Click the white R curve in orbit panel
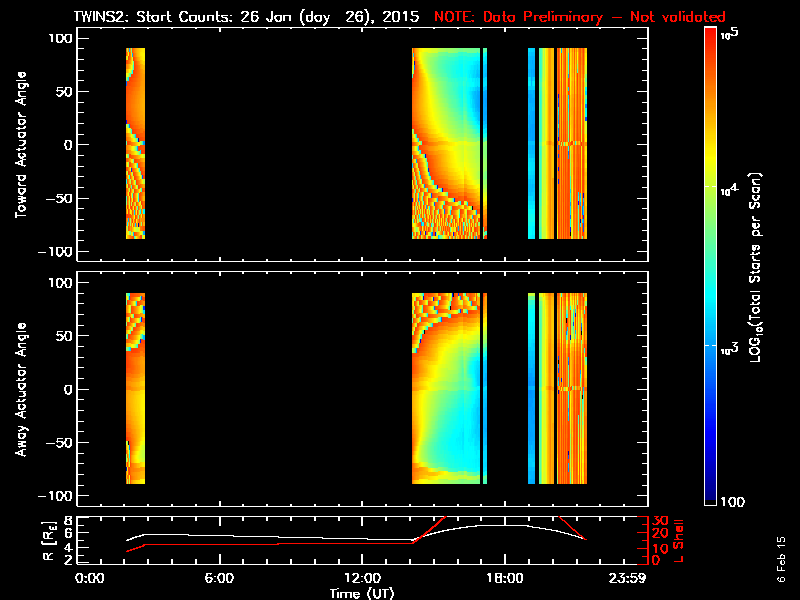800x600 pixels. click(x=300, y=537)
